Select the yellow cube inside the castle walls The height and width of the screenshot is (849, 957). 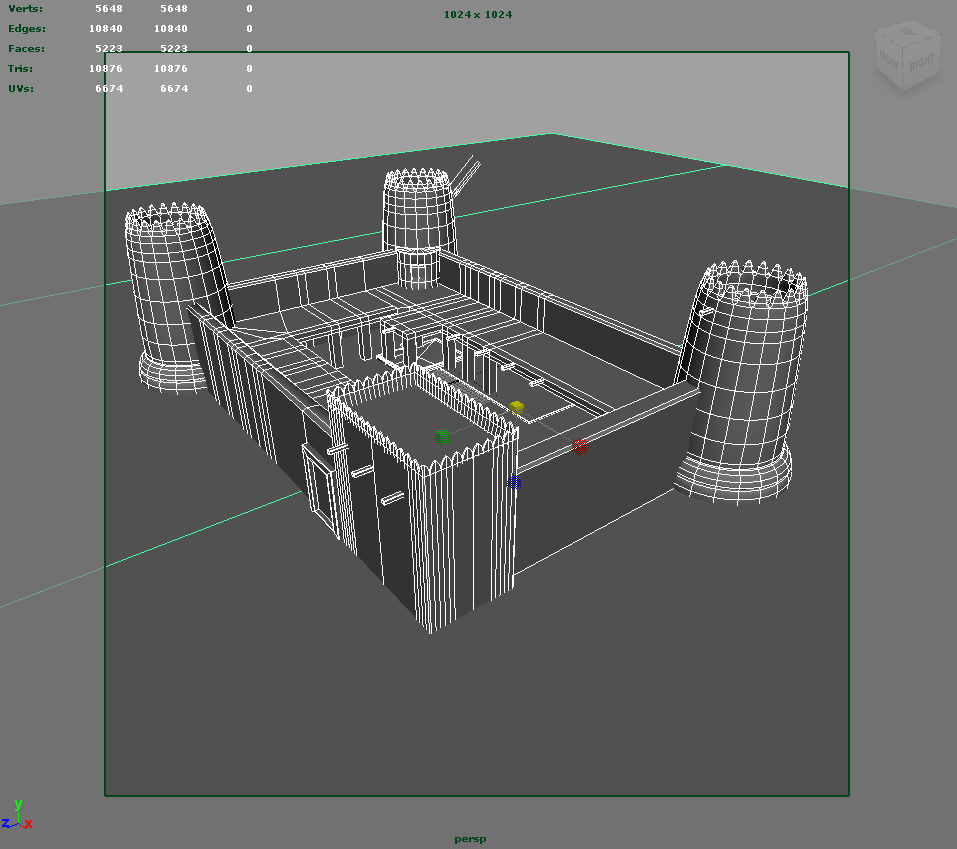(x=516, y=407)
